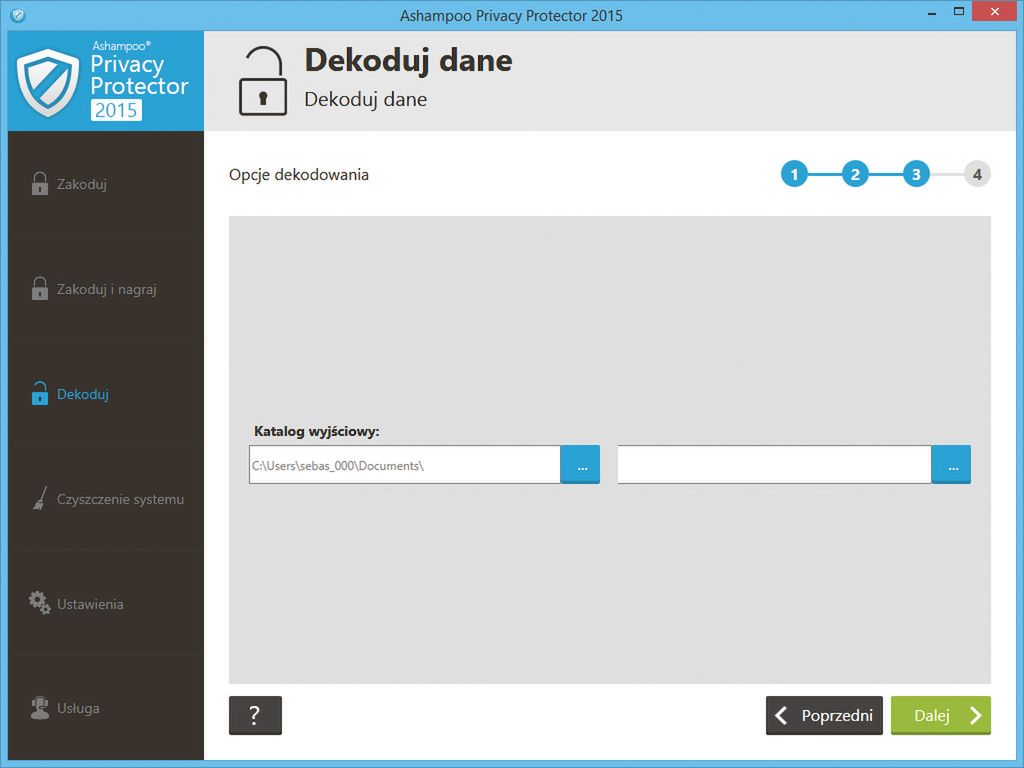1024x768 pixels.
Task: Browse for output folder next to Documents path
Action: pyautogui.click(x=581, y=465)
